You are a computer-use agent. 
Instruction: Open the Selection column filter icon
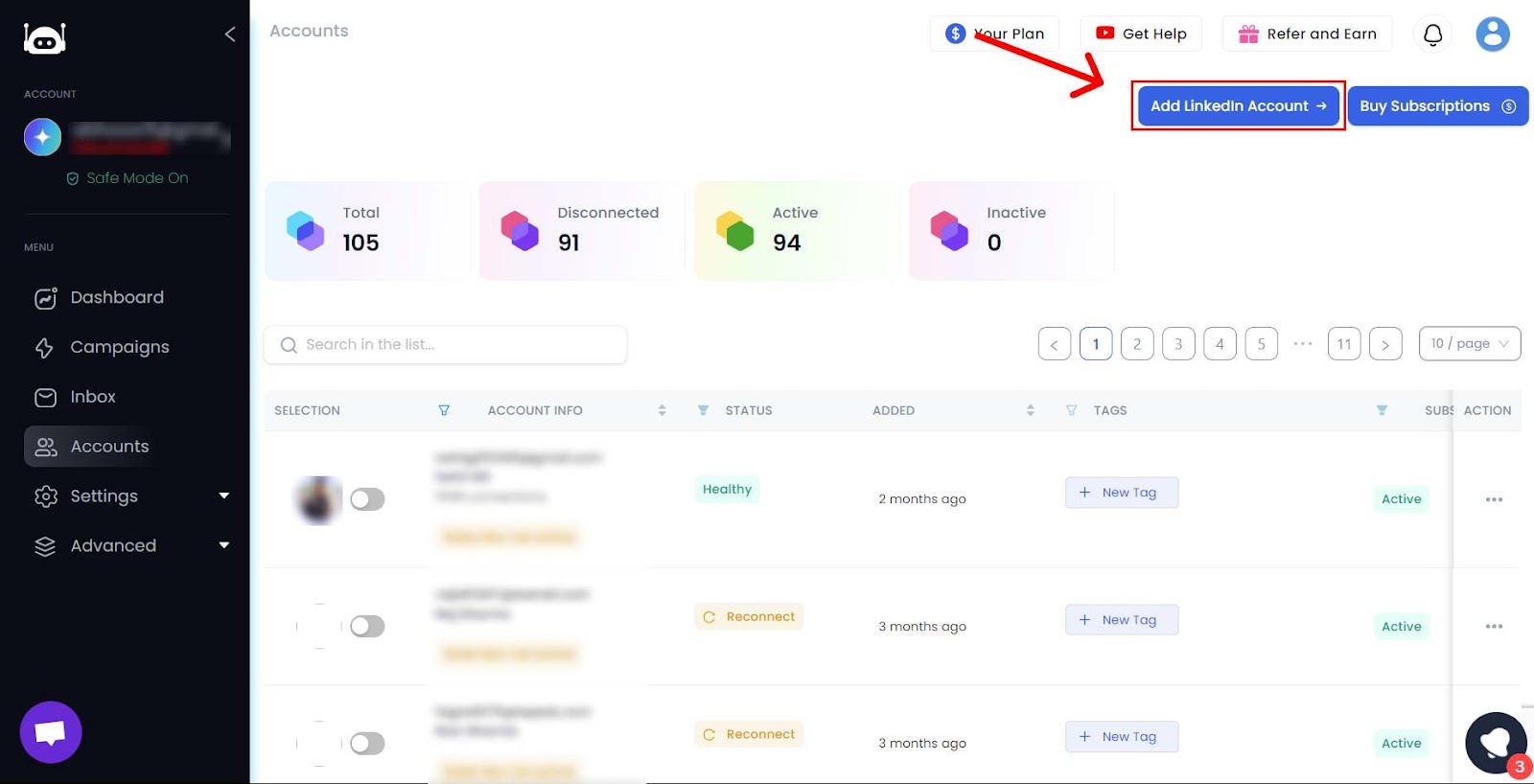coord(444,410)
